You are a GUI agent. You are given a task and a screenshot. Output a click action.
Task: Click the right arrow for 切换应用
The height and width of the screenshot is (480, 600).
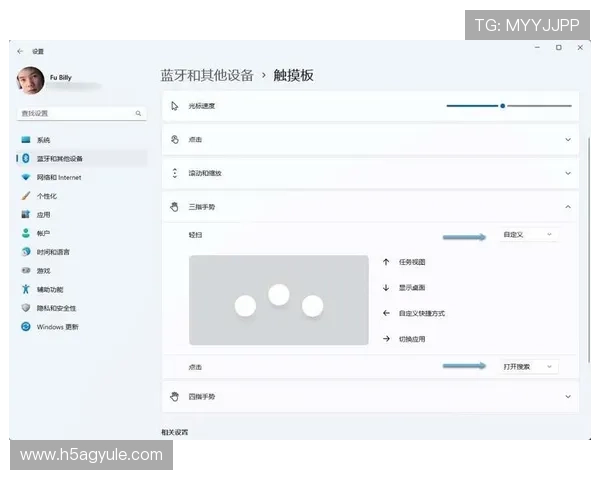386,339
